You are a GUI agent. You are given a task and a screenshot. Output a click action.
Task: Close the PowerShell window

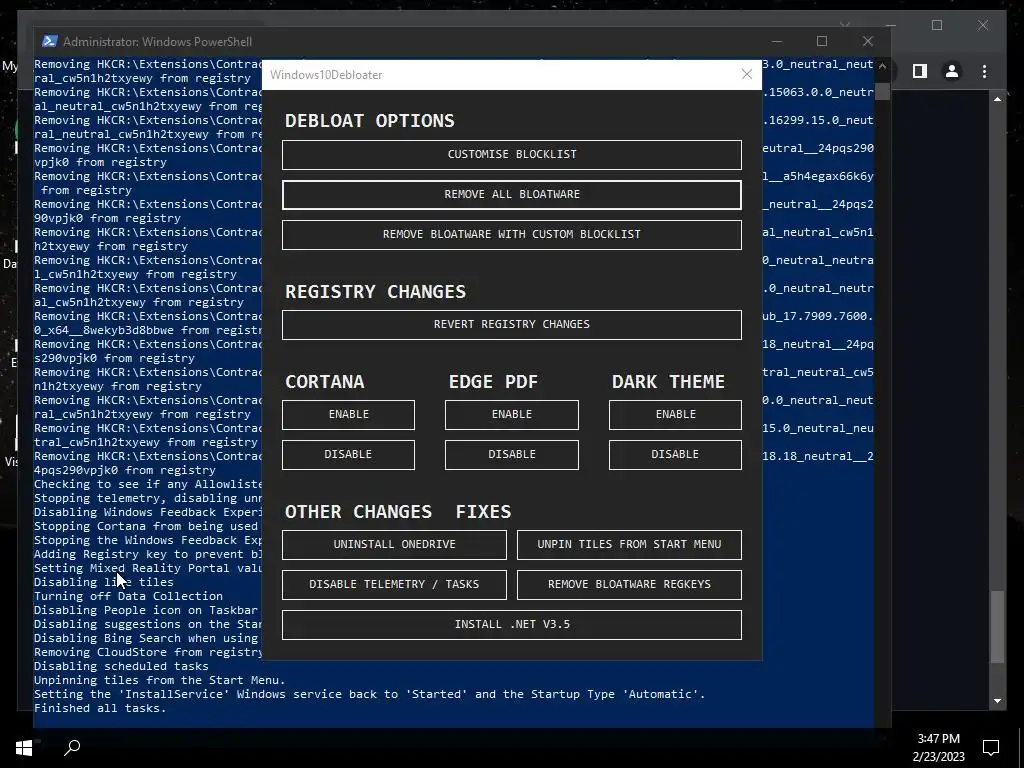(x=867, y=41)
